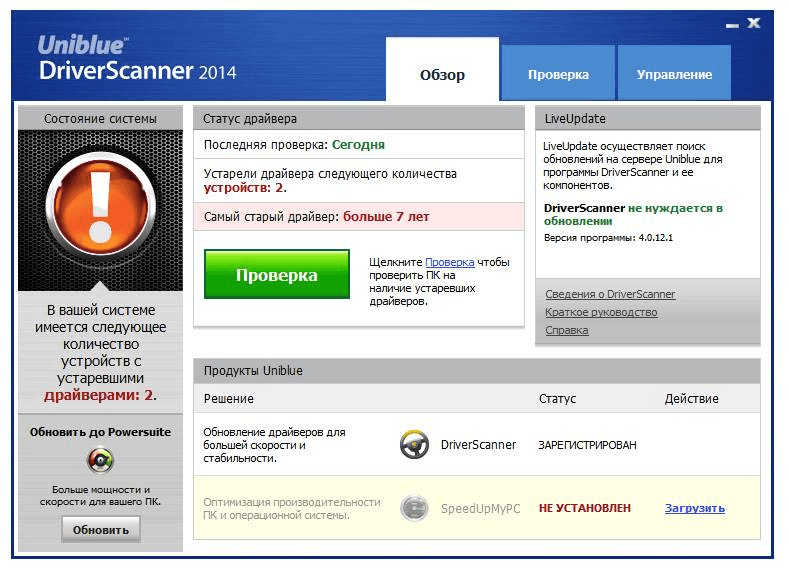Click the Powersuite gauge icon
Screen dimensions: 789x571
point(100,460)
